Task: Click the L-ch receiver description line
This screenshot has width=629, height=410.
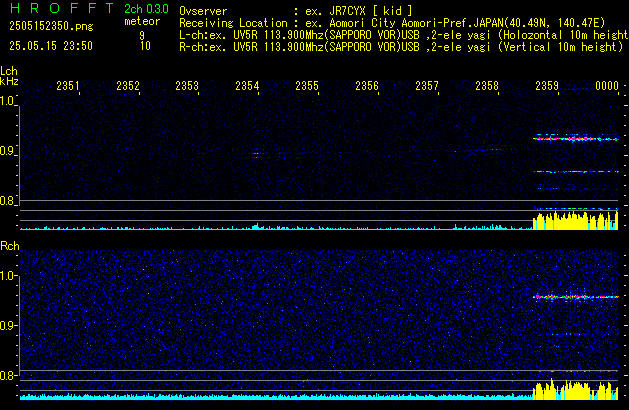Action: [x=404, y=35]
